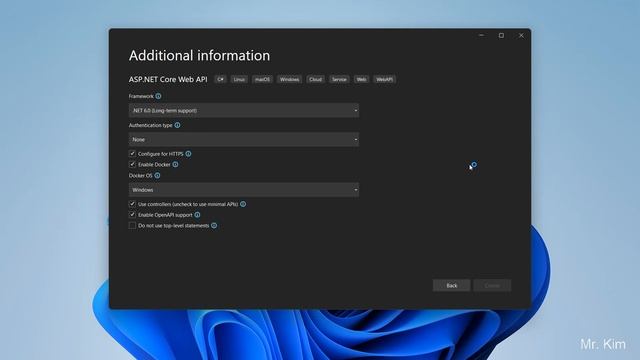Uncheck the Enable Docker checkbox

(x=132, y=164)
